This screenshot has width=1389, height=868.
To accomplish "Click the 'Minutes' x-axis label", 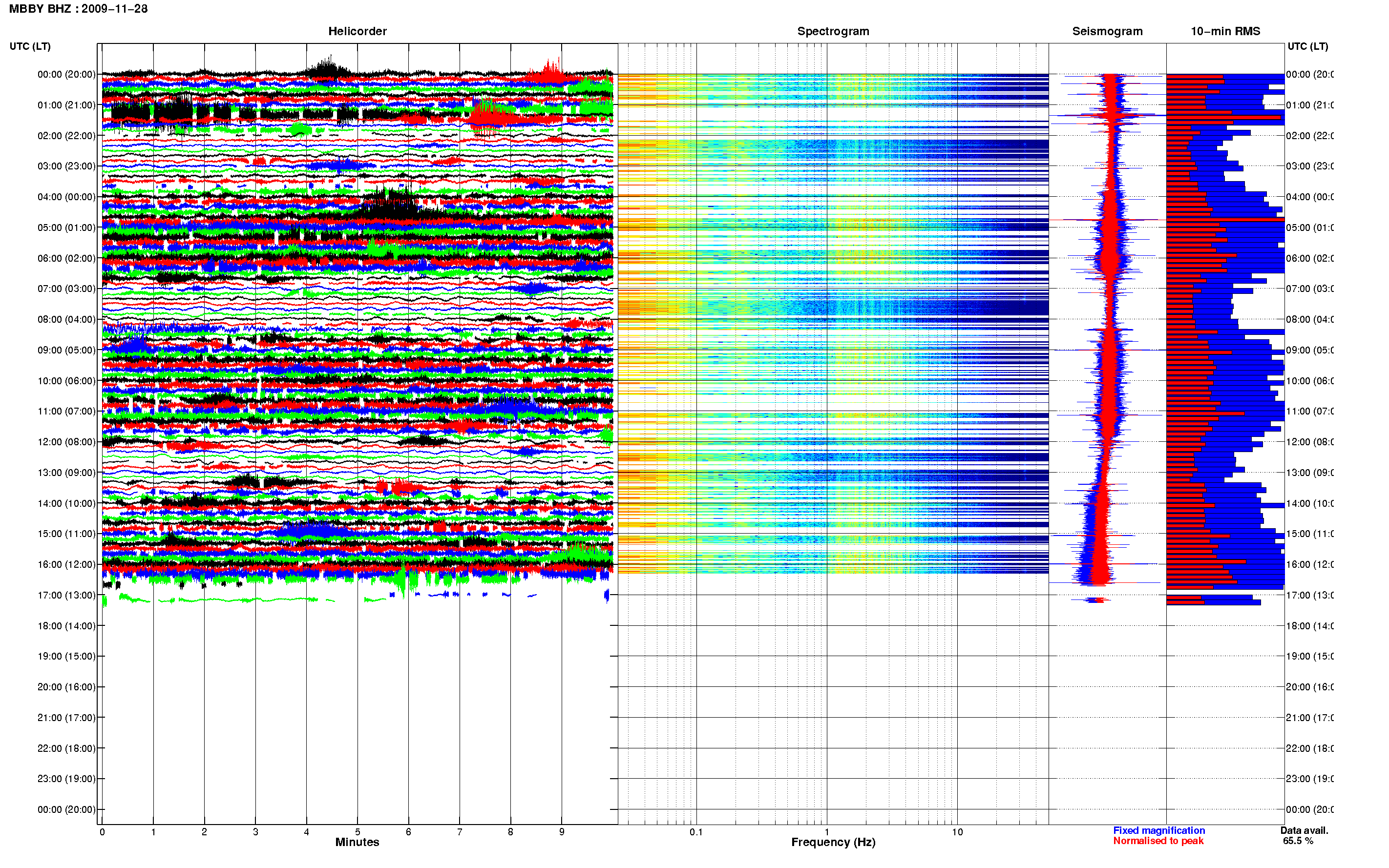I will point(357,842).
